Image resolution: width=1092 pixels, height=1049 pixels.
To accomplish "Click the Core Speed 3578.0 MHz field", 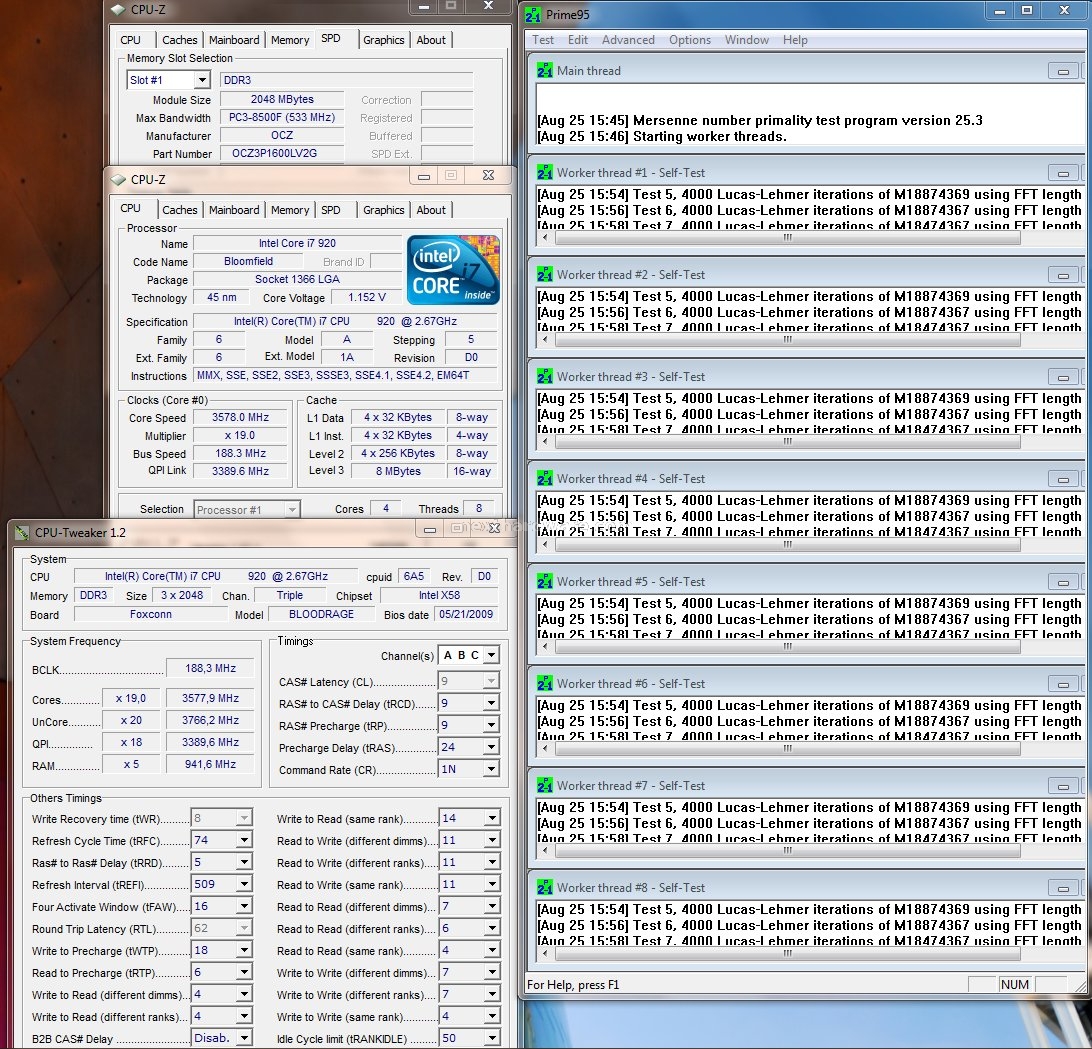I will (240, 417).
